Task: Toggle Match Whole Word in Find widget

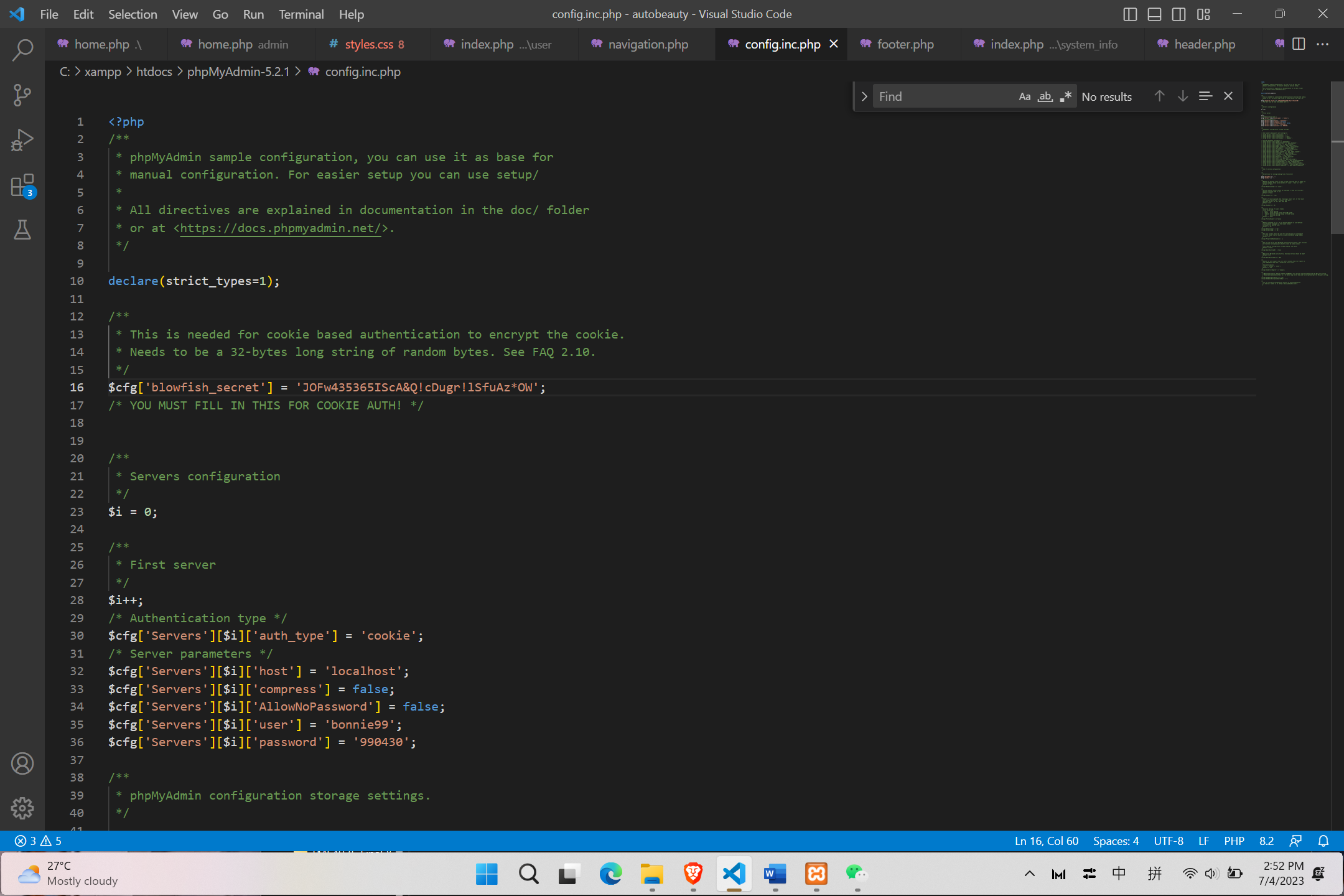Action: click(1045, 96)
